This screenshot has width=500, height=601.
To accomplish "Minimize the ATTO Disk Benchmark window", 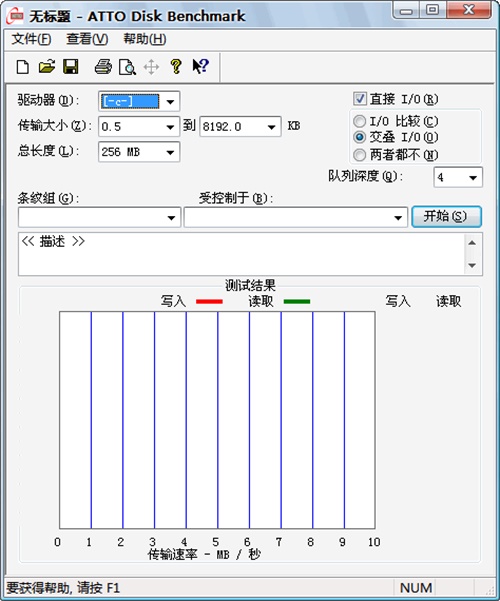I will pos(406,10).
